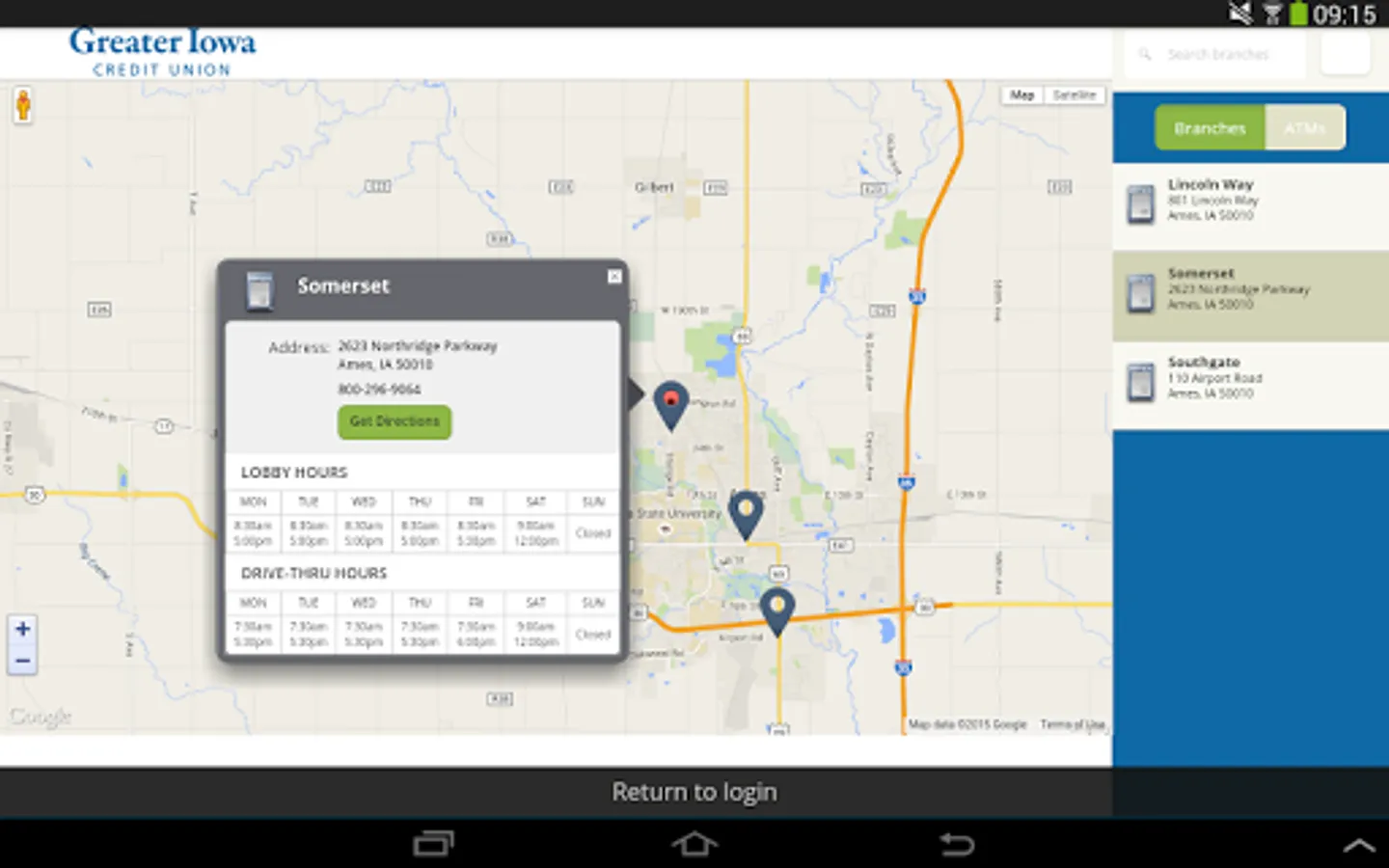Tap the Android back button
The image size is (1389, 868).
(957, 845)
